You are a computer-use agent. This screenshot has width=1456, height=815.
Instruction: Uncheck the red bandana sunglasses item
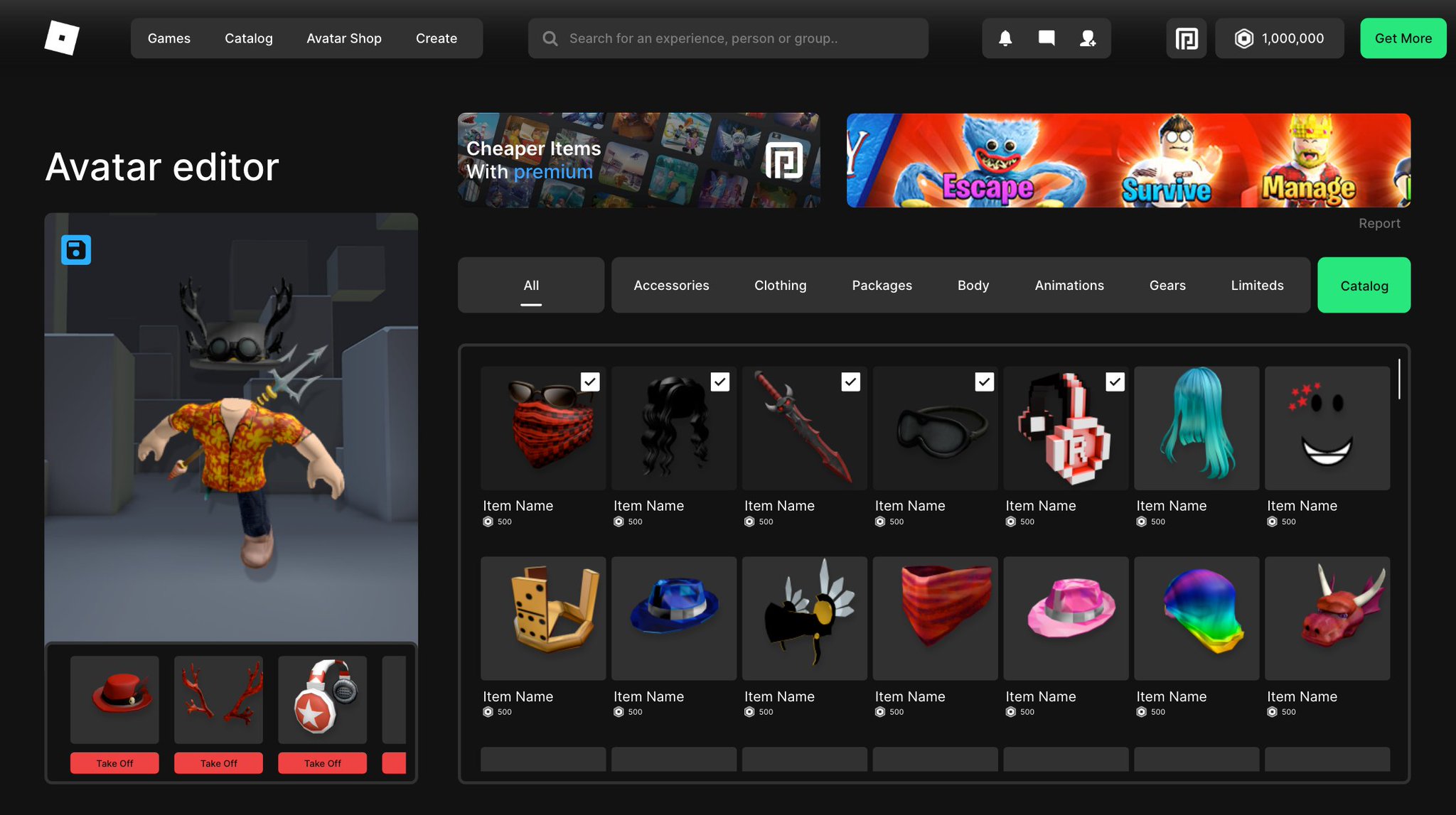[x=590, y=382]
